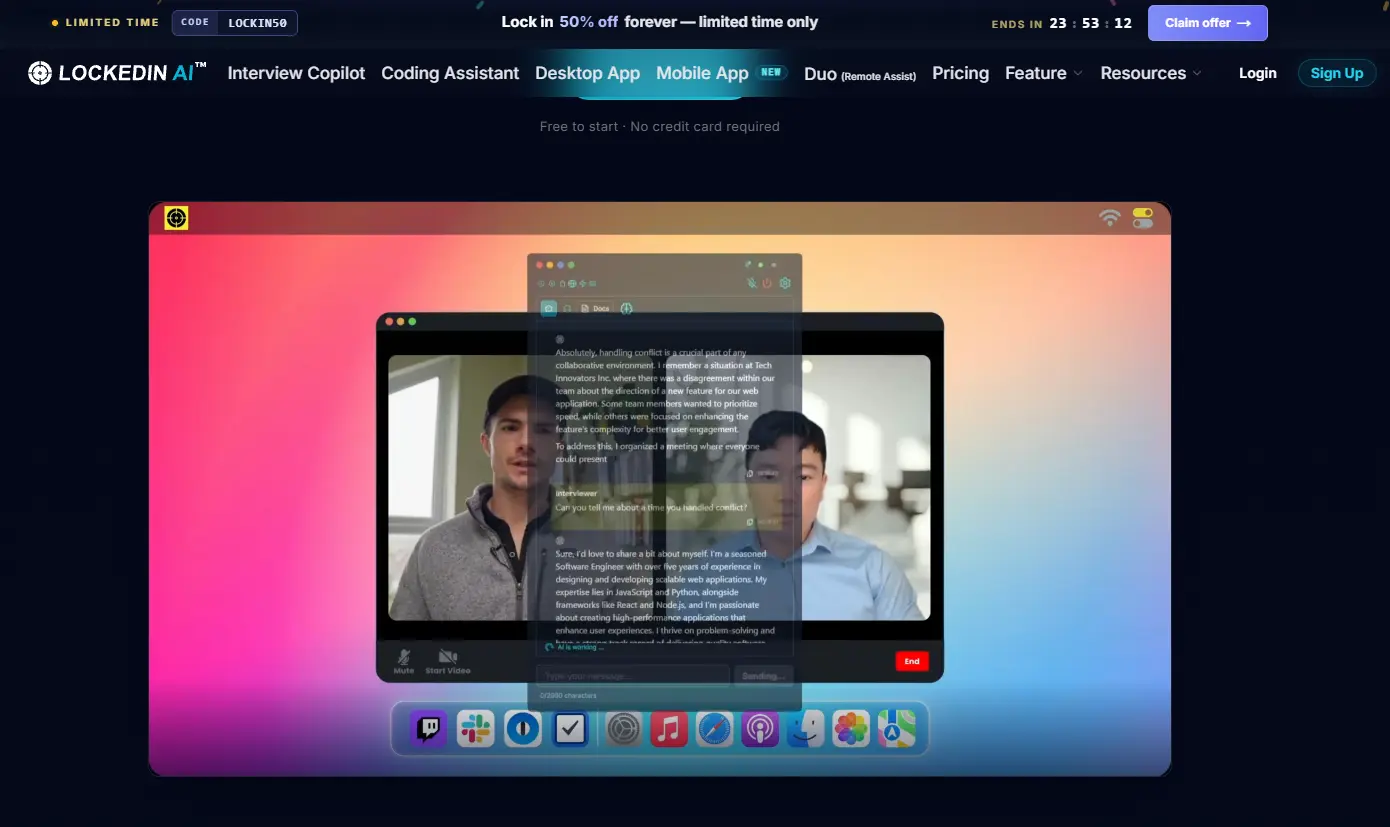Open the Desktop App page

coord(587,73)
